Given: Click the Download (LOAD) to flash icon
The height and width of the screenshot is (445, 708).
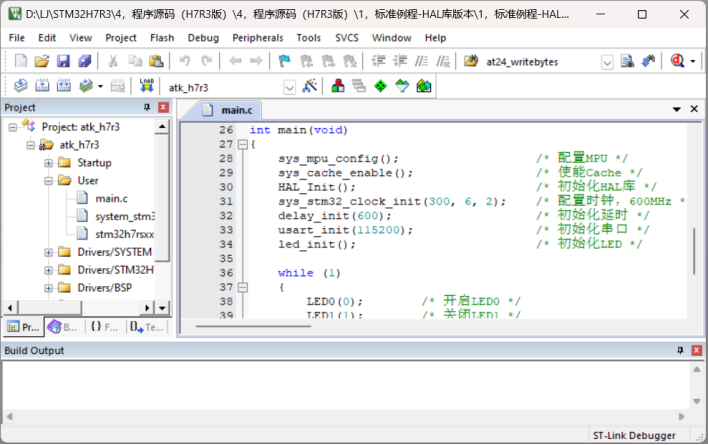Looking at the screenshot, I should [147, 87].
